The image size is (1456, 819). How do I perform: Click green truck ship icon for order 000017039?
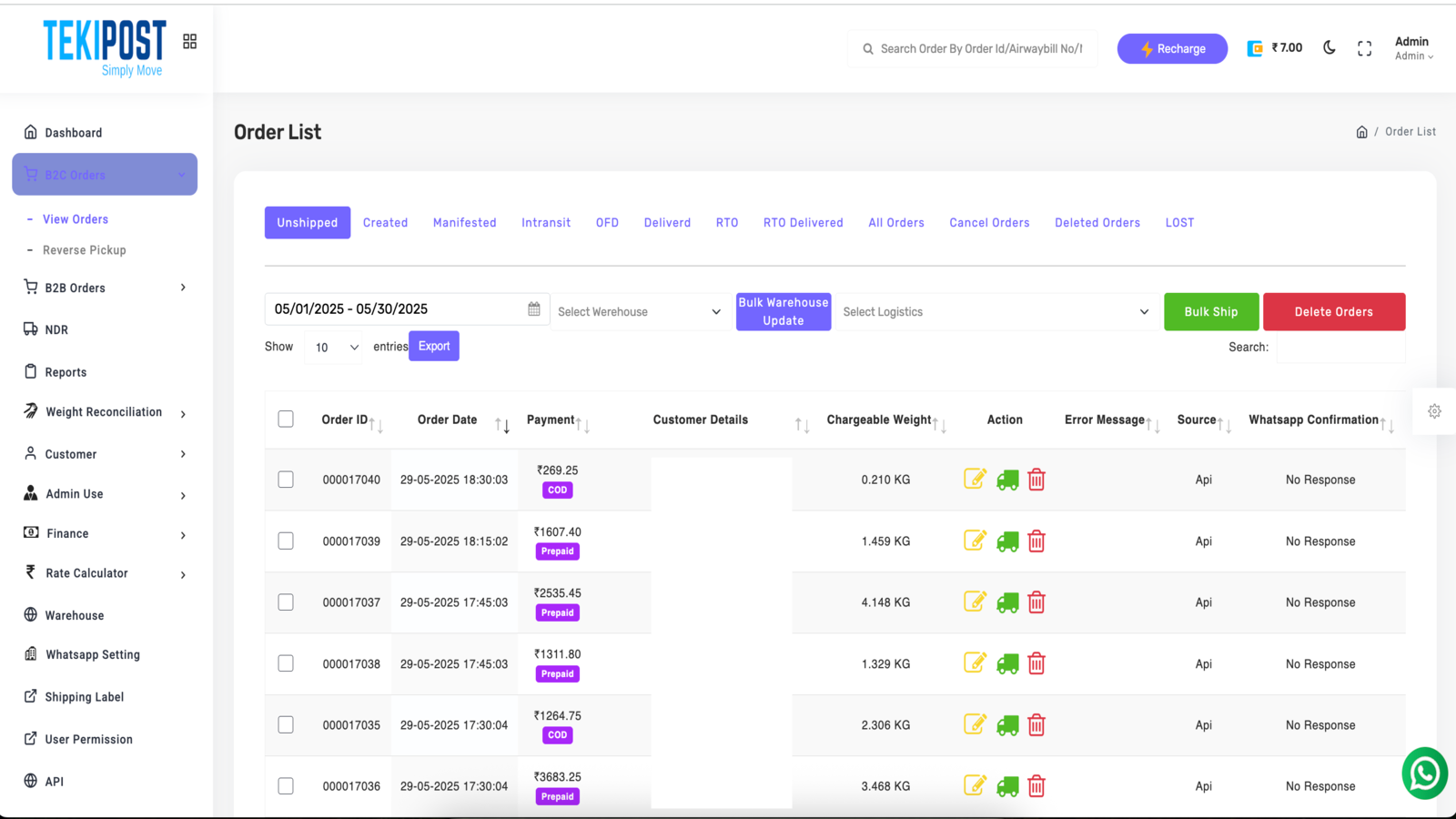click(x=1007, y=541)
